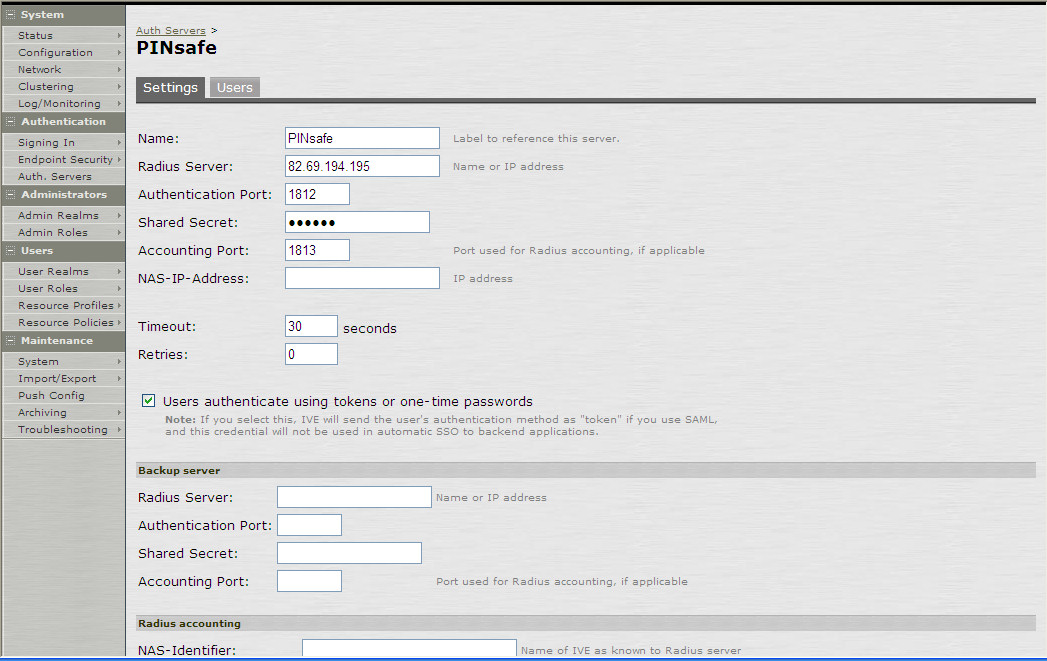Uncheck users authenticate using tokens option

(x=147, y=400)
